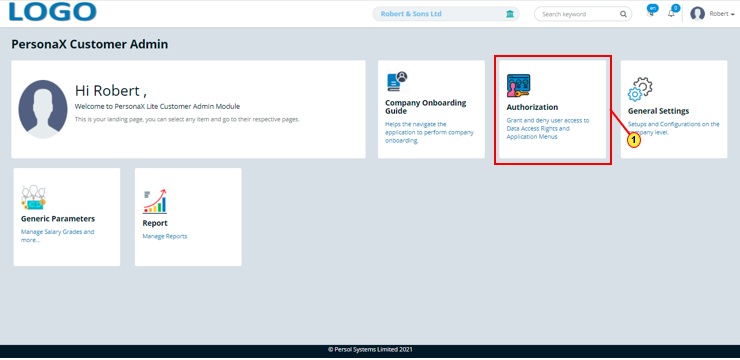This screenshot has height=360, width=740.
Task: Click the Manage Salary Grades description link
Action: (x=58, y=236)
